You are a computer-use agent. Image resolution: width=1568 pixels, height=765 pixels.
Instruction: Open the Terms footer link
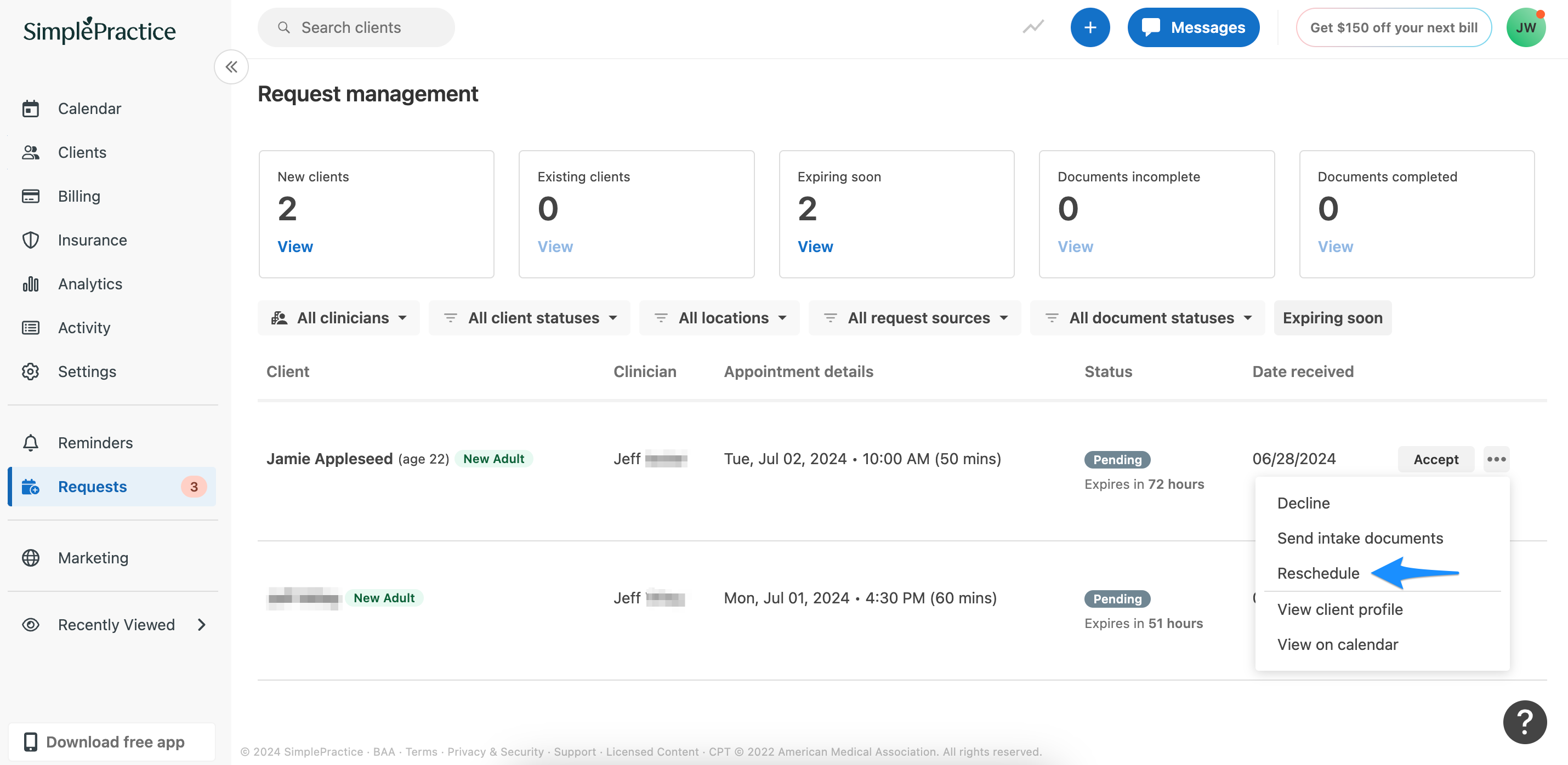pyautogui.click(x=421, y=752)
